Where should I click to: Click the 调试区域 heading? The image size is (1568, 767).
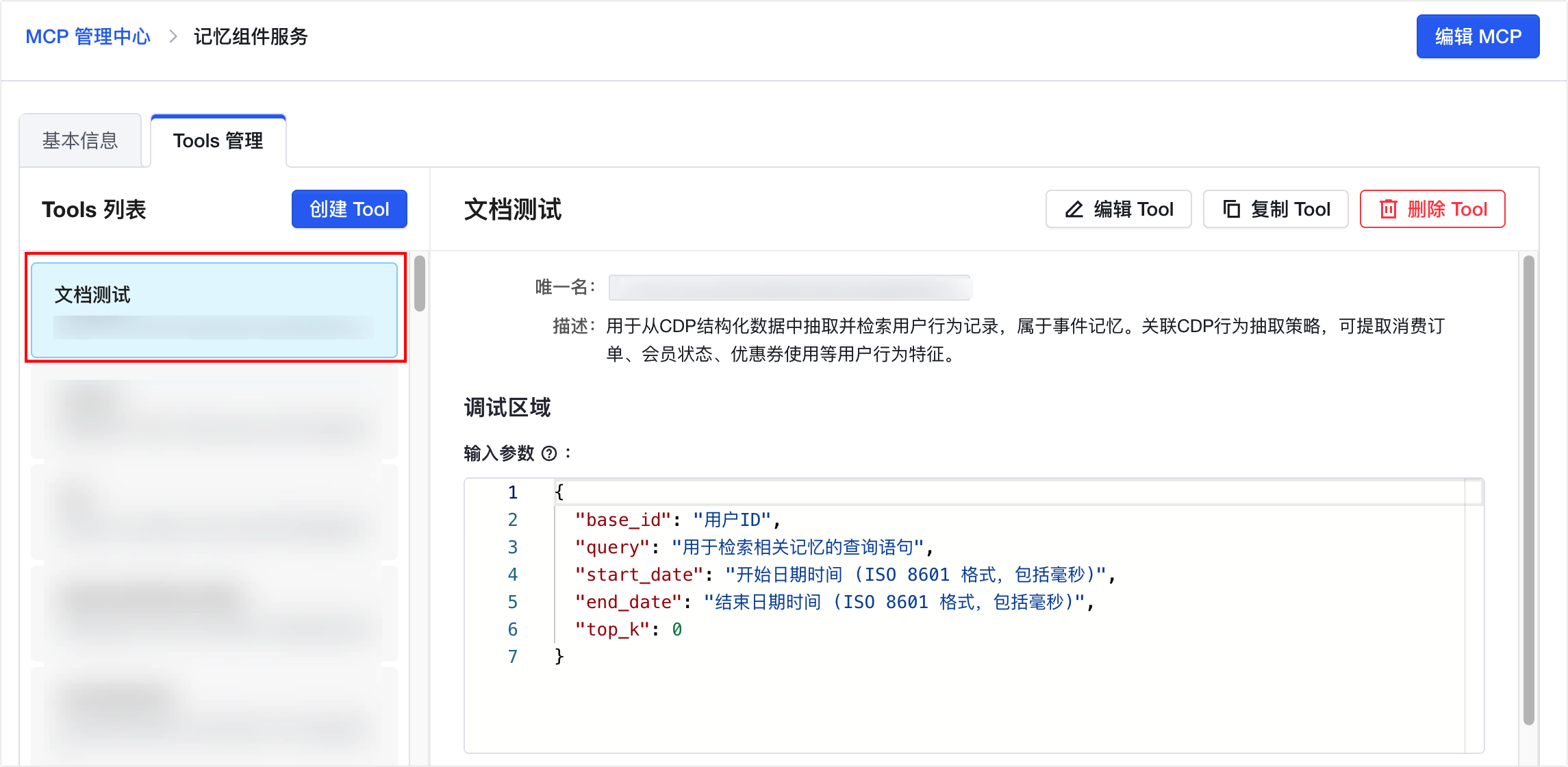pyautogui.click(x=507, y=407)
